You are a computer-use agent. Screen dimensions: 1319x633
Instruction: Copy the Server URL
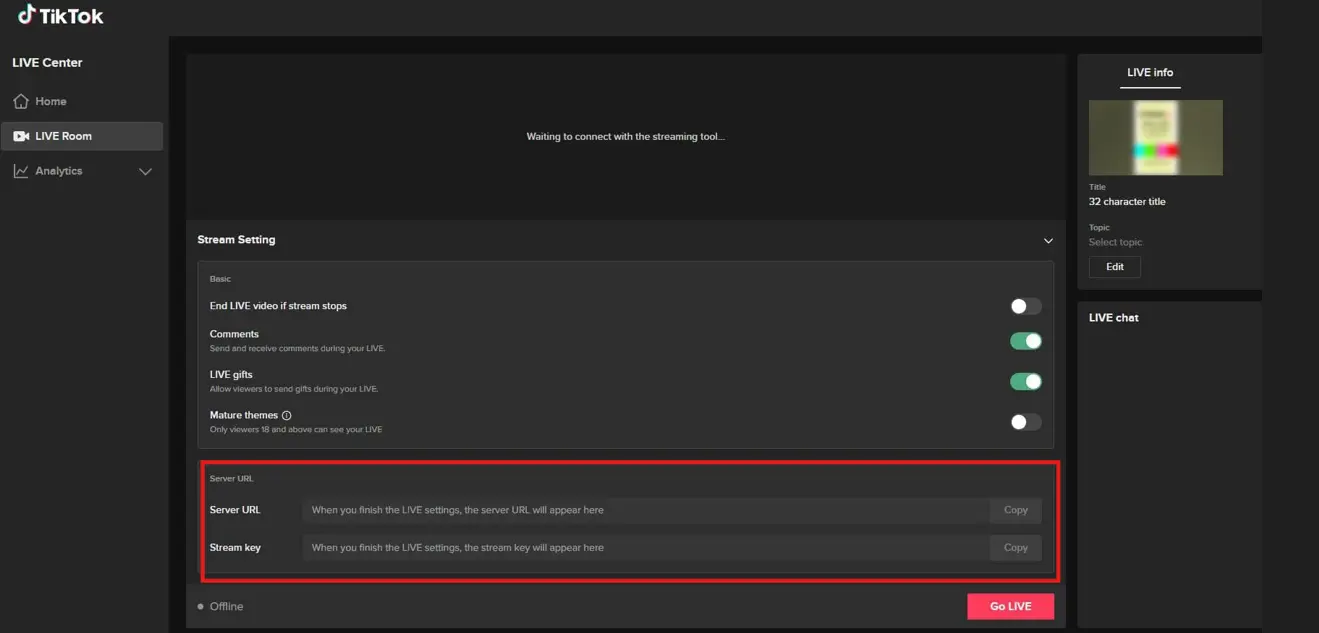click(1015, 510)
